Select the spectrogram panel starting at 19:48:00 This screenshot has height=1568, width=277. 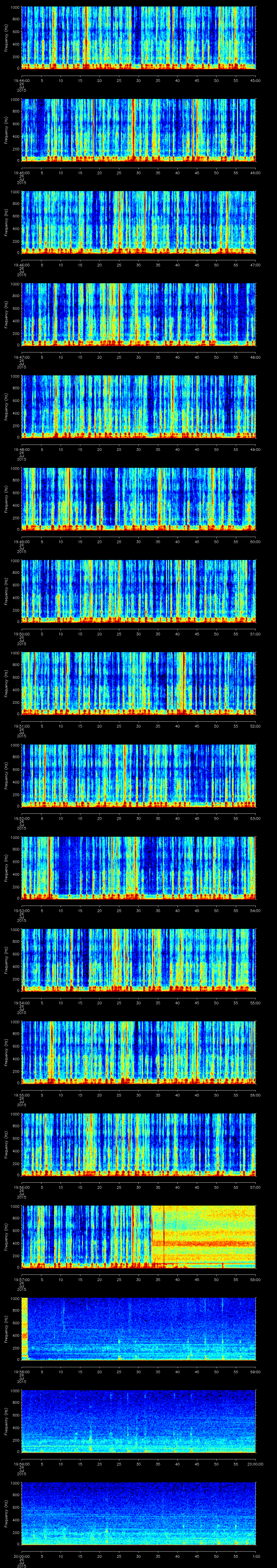coord(139,407)
